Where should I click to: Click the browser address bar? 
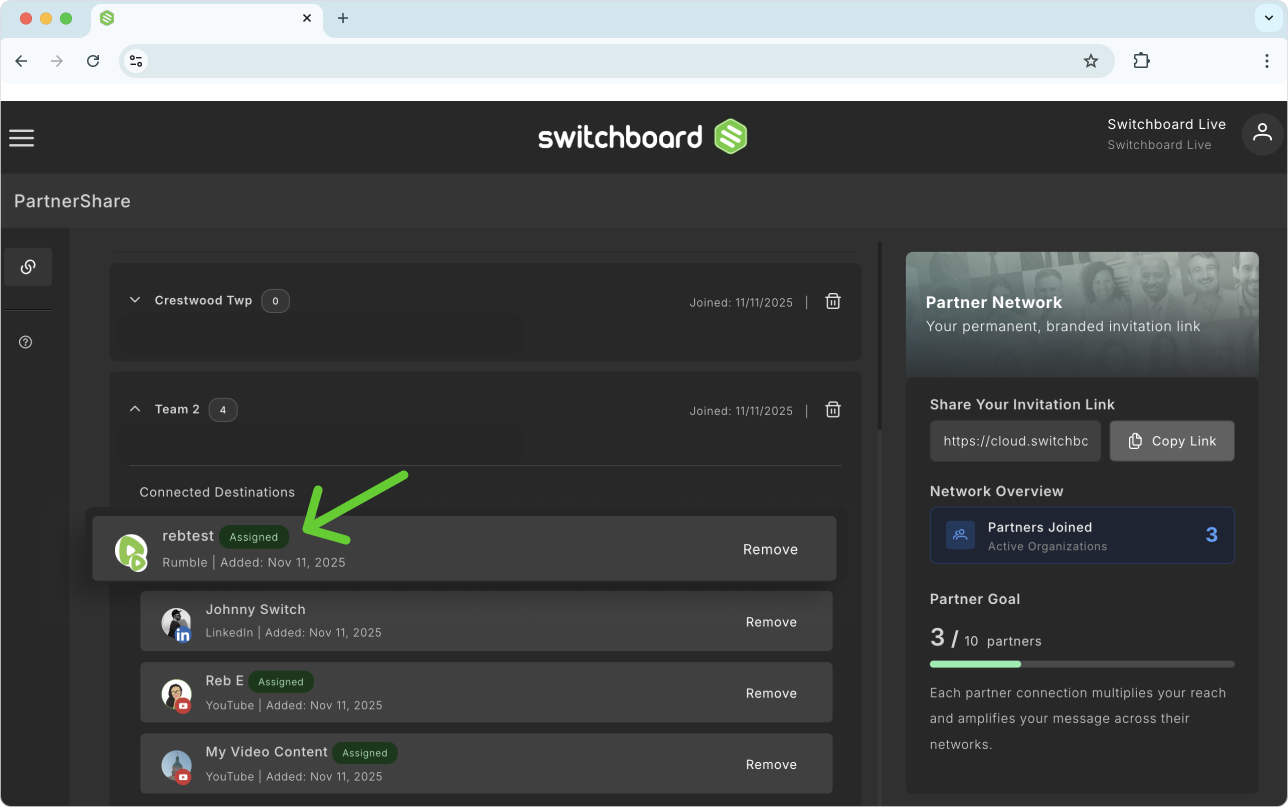[x=615, y=61]
